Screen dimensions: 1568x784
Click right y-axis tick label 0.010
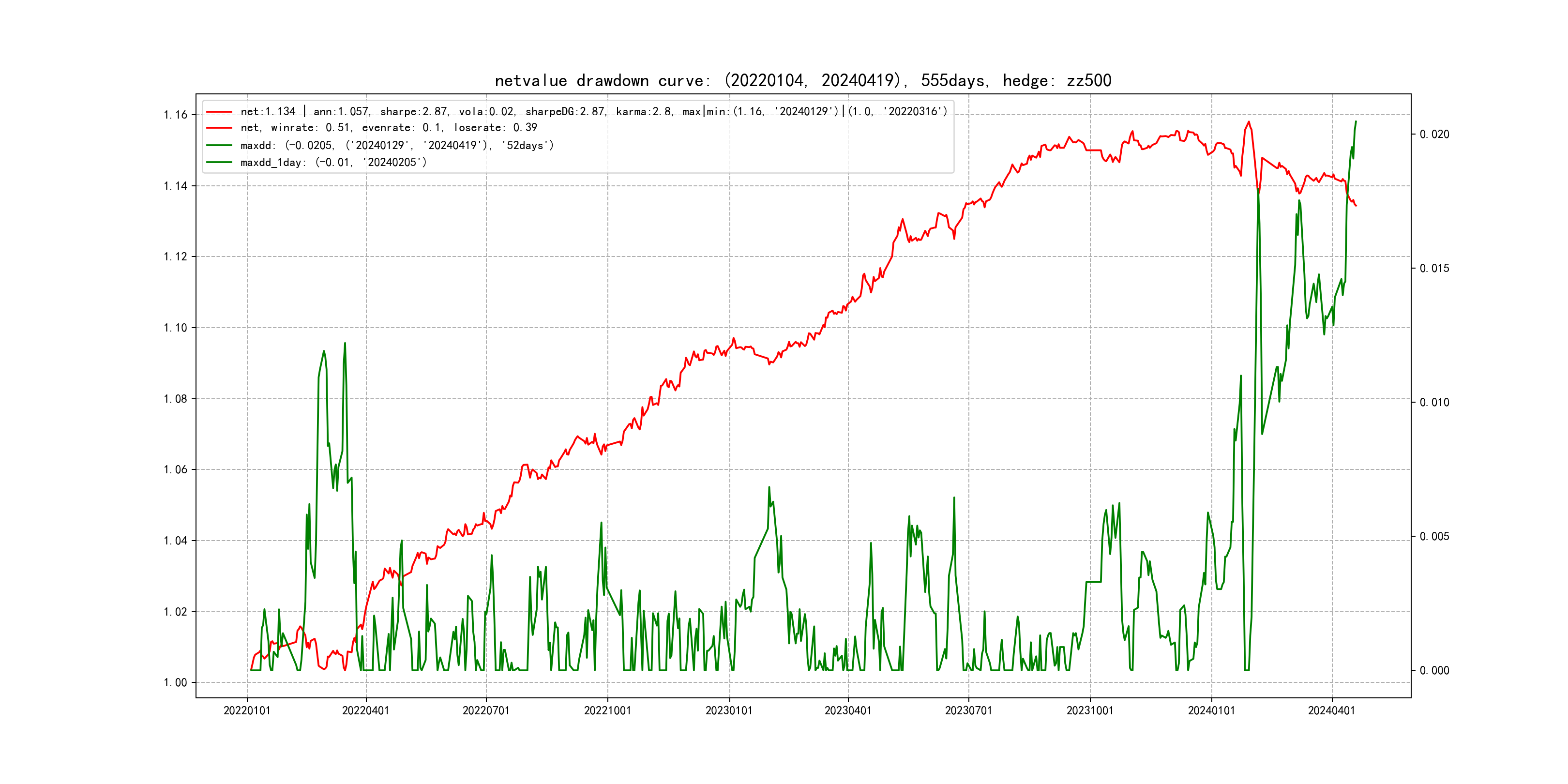coord(1434,402)
